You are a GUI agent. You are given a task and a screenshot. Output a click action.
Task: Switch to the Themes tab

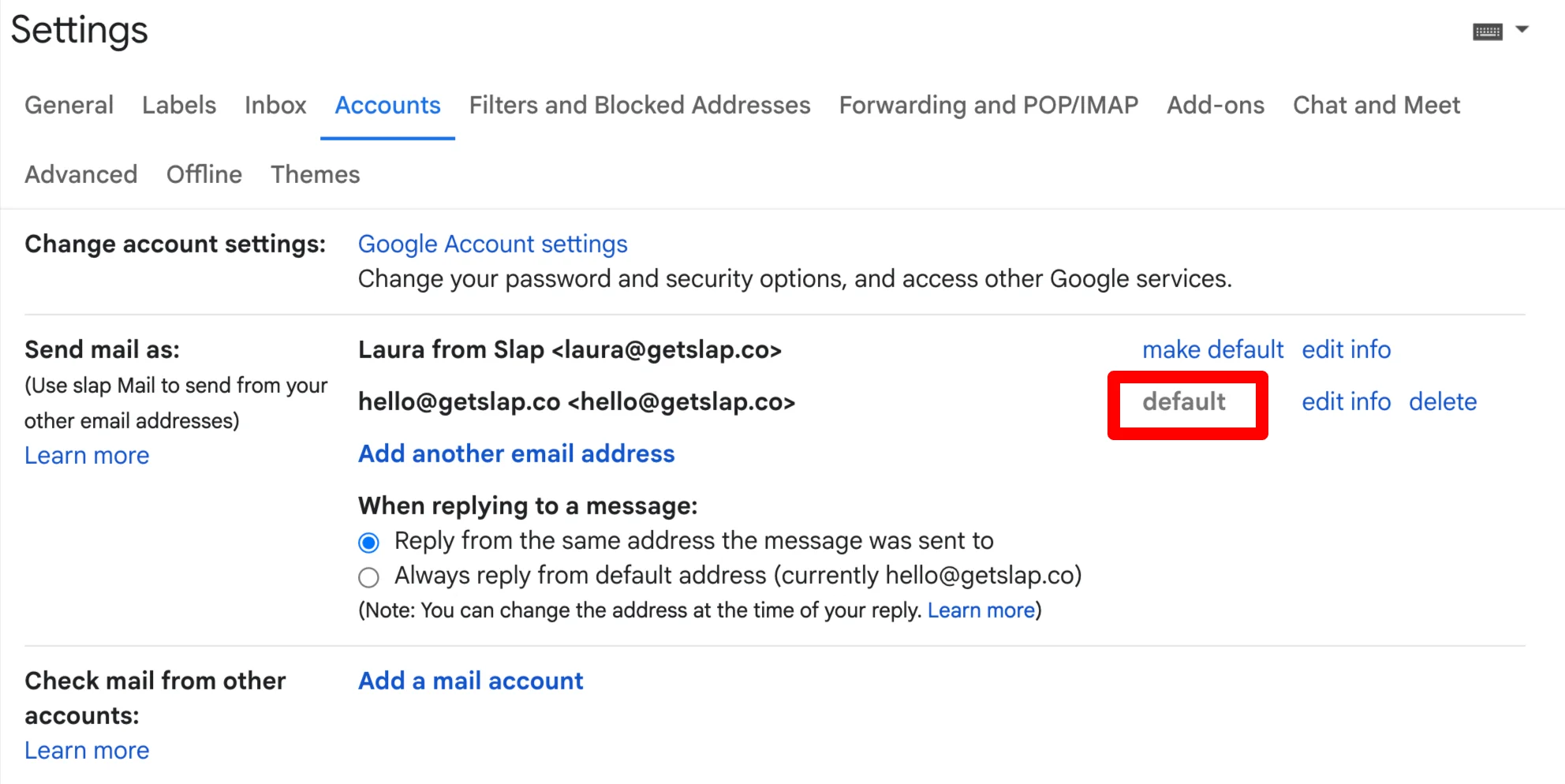(x=316, y=174)
